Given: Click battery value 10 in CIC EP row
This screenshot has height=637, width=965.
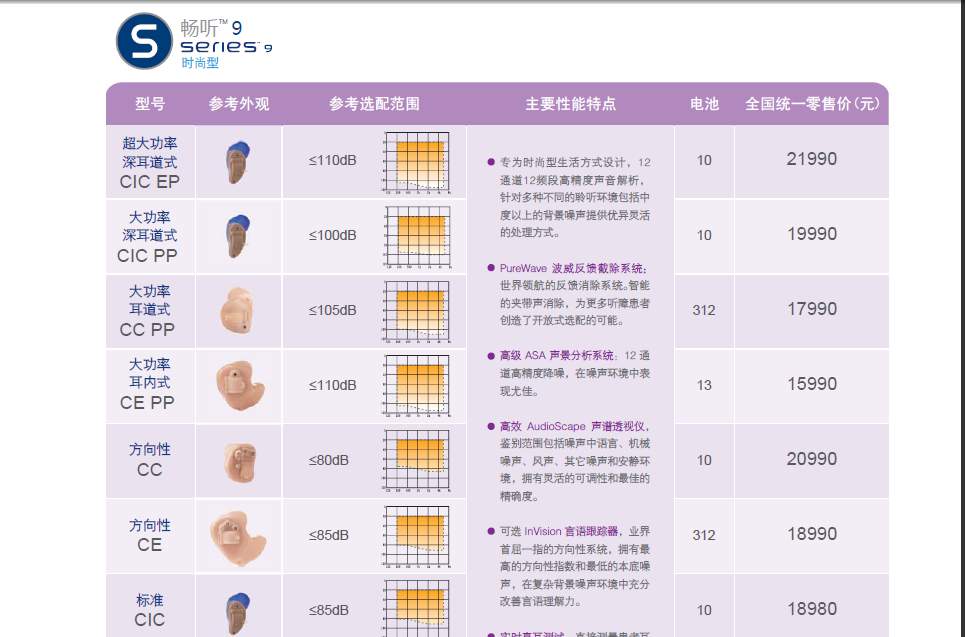Looking at the screenshot, I should (x=704, y=161).
